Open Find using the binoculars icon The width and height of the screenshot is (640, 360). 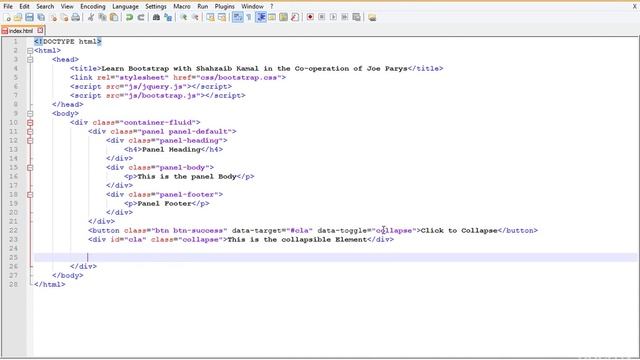tap(156, 17)
